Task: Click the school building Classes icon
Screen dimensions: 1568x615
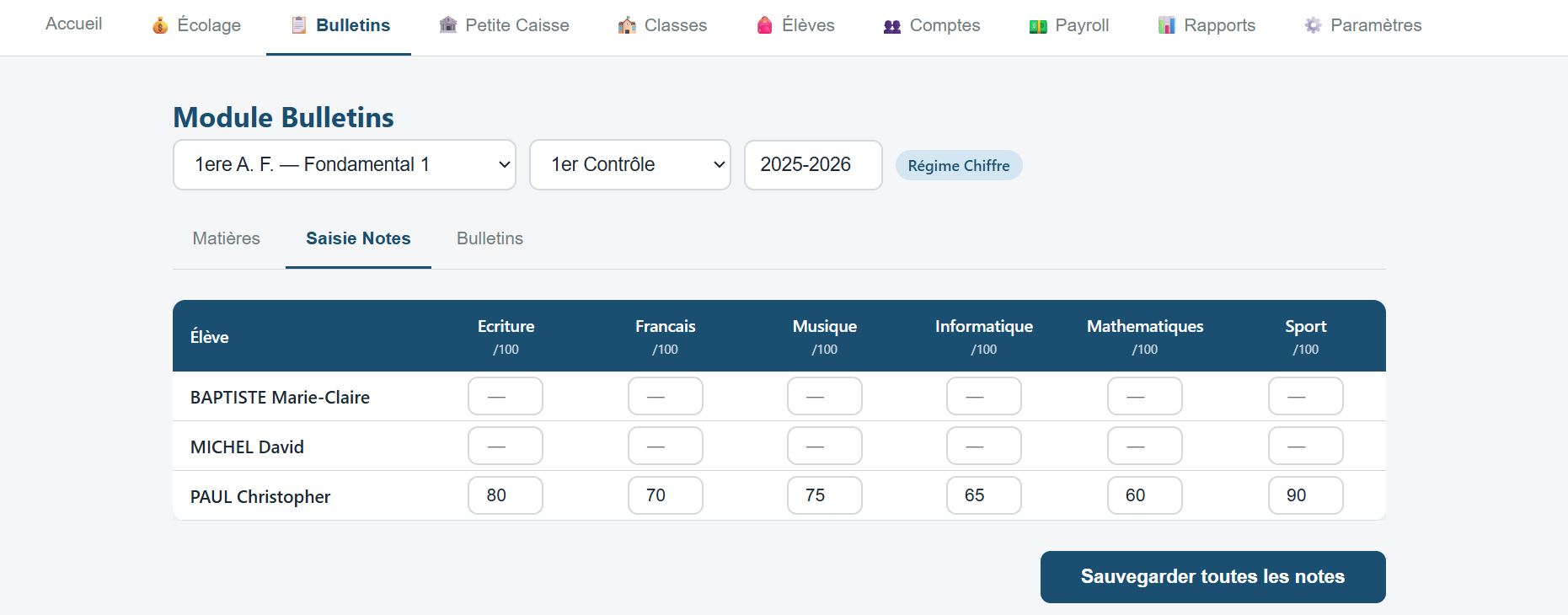Action: point(627,25)
